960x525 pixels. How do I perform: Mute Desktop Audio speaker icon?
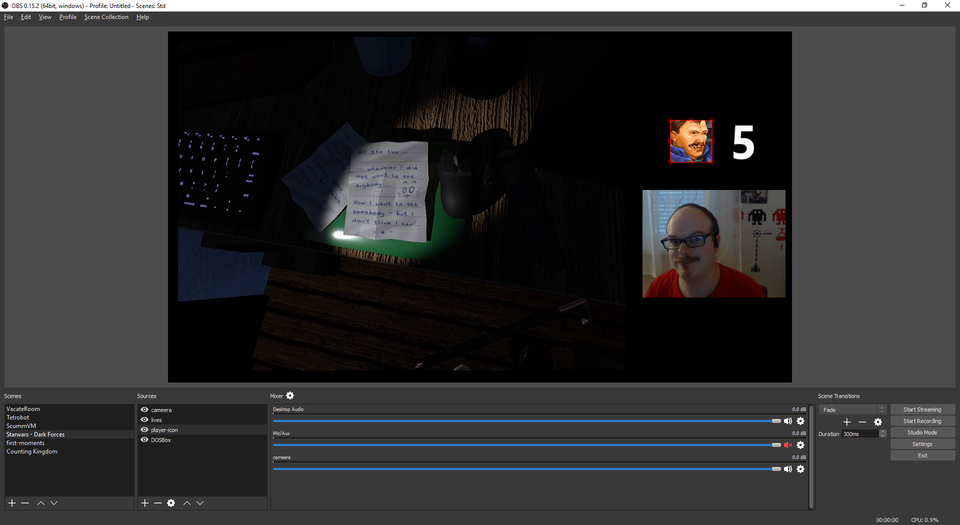click(788, 421)
